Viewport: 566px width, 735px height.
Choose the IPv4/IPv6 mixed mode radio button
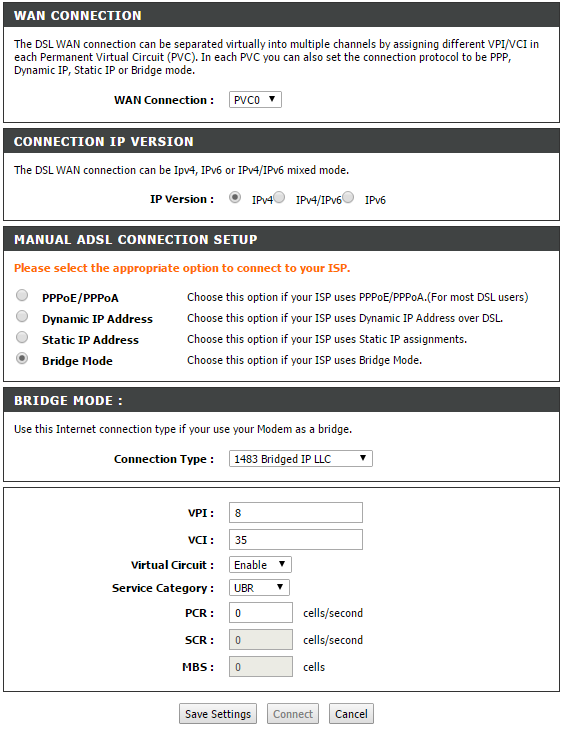[x=279, y=197]
